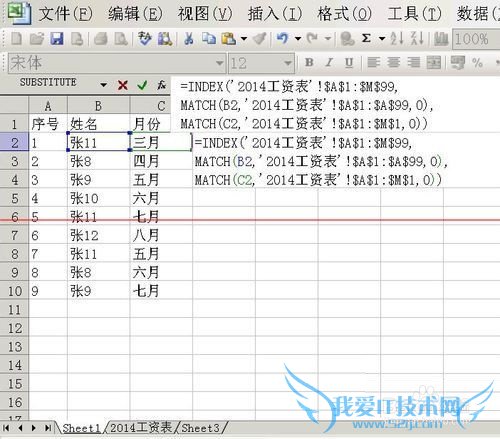Open the font size 12 dropdown
Screen dimensions: 500x439
point(288,63)
